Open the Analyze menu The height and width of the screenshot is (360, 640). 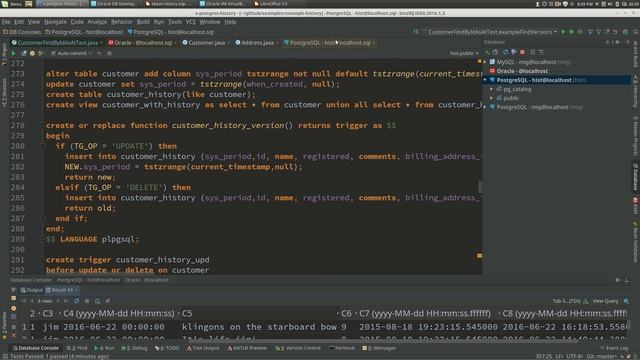pyautogui.click(x=97, y=22)
